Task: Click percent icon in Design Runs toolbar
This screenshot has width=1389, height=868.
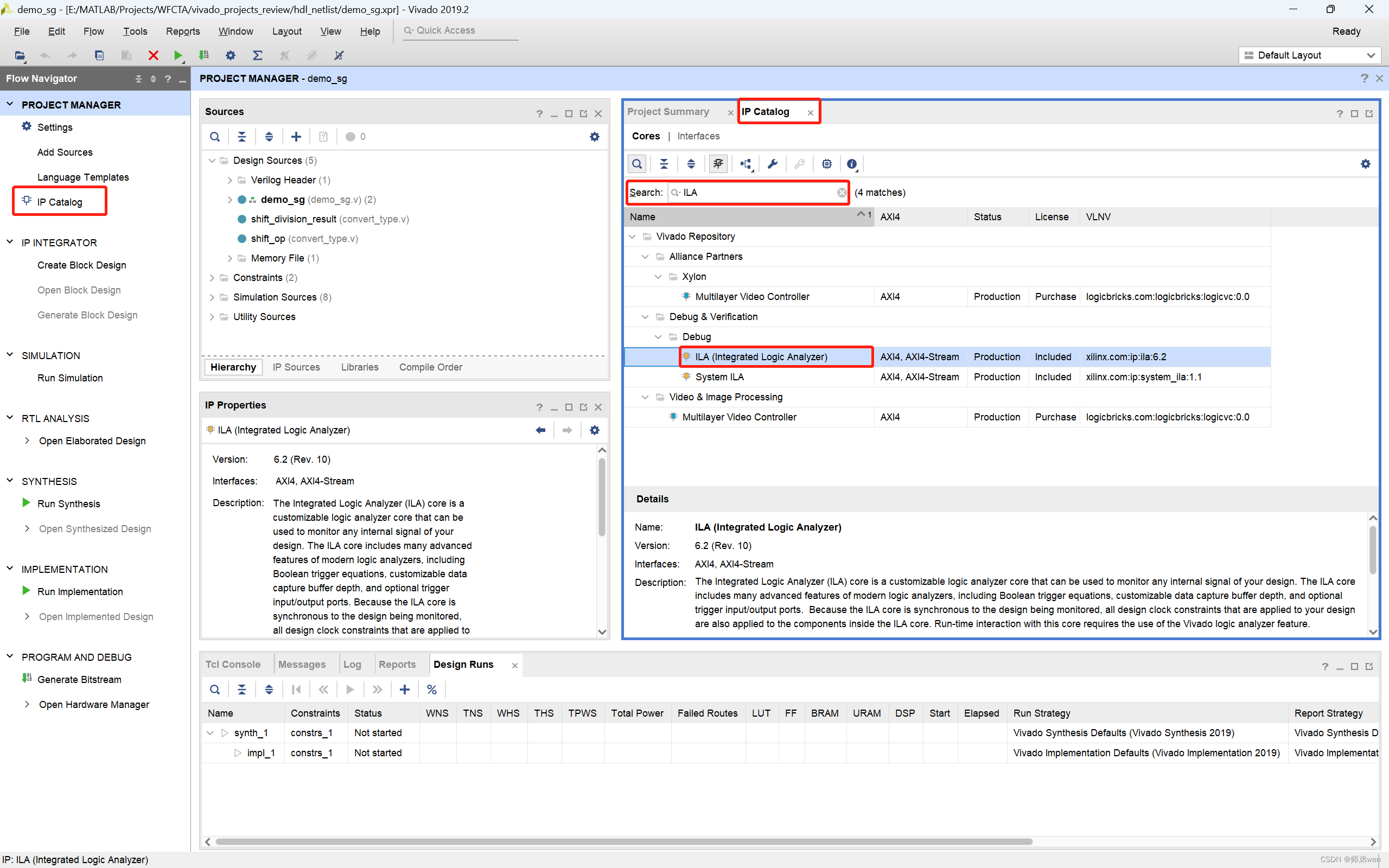Action: (432, 690)
